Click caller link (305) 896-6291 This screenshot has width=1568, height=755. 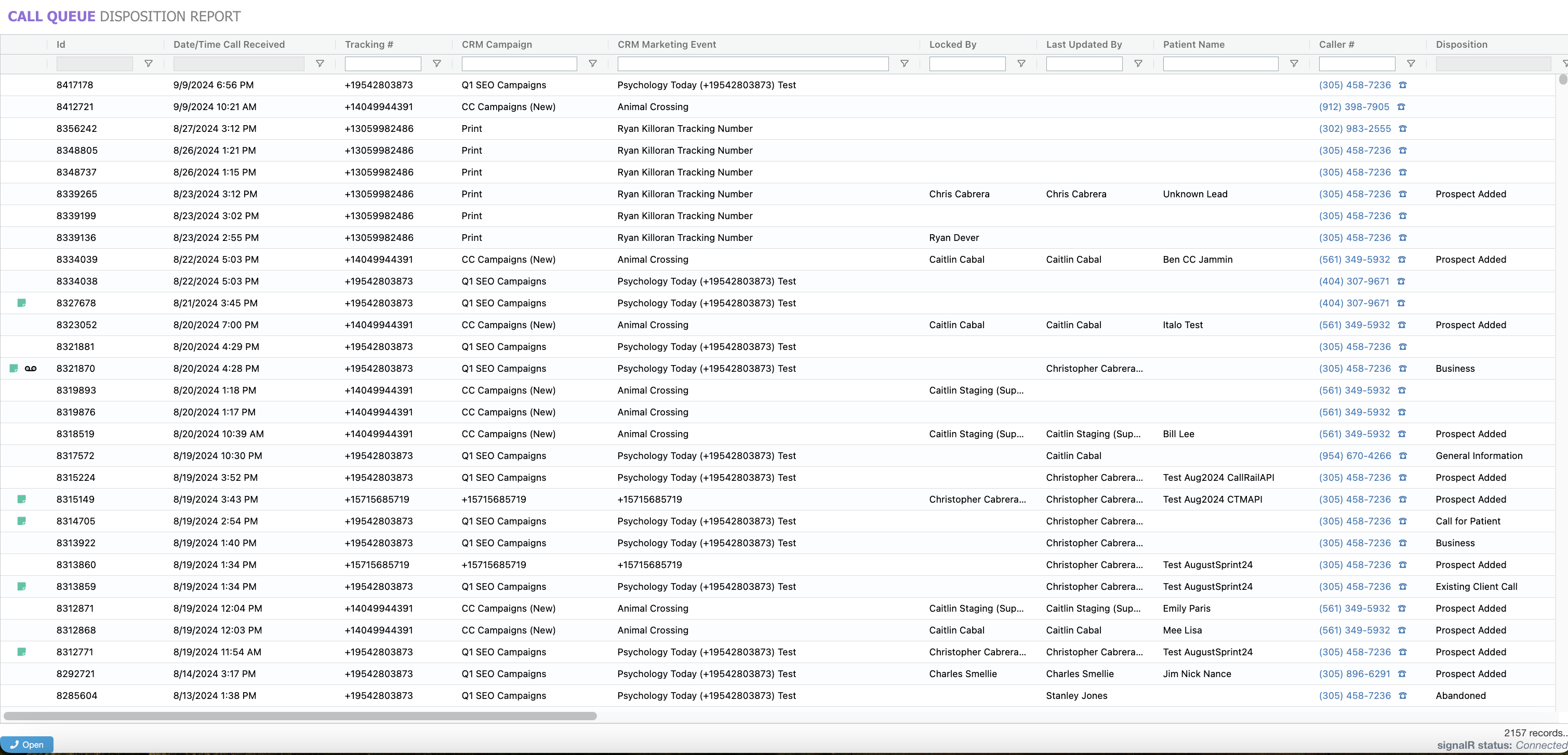(x=1354, y=673)
